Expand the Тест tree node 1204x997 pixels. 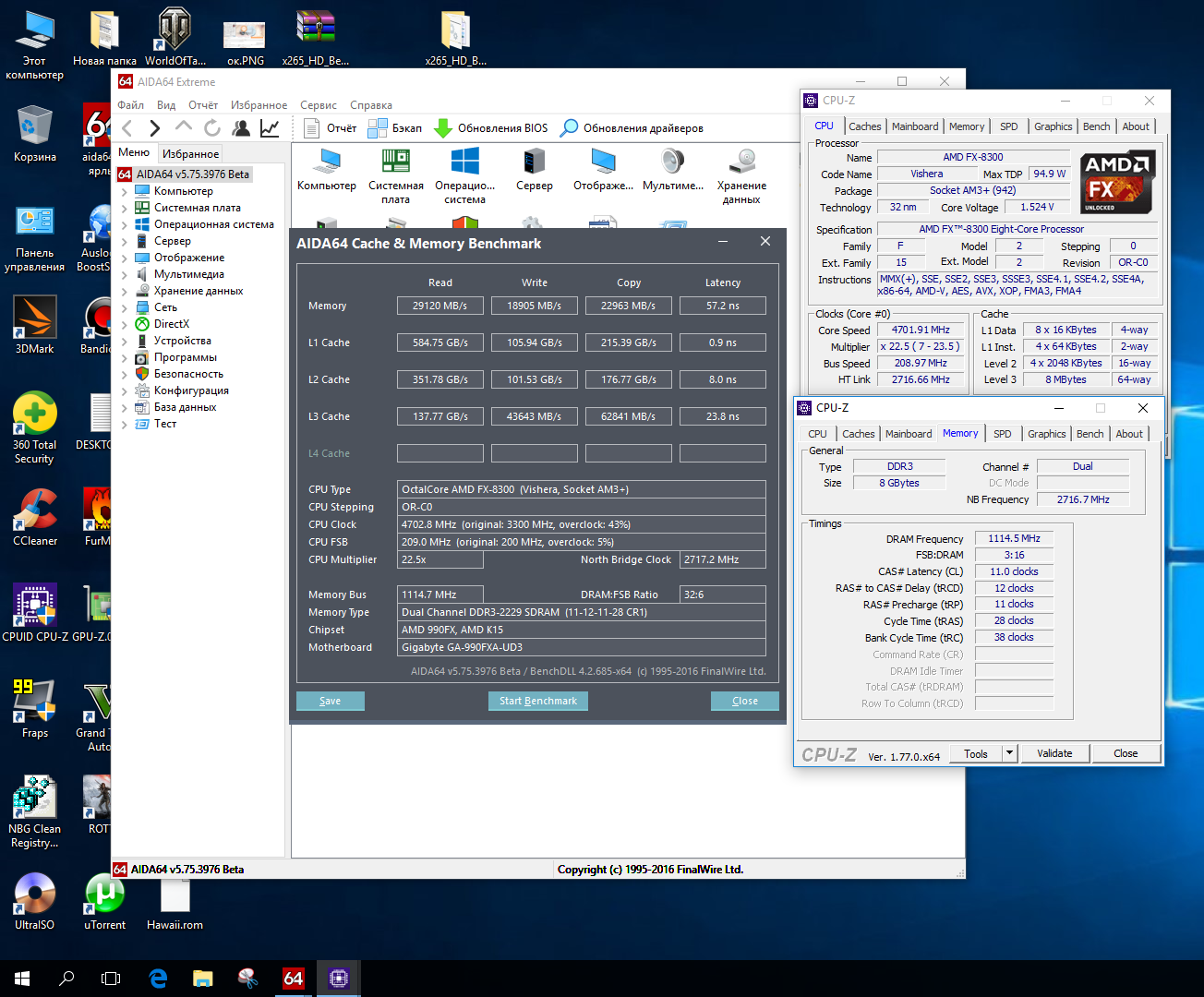(x=125, y=424)
